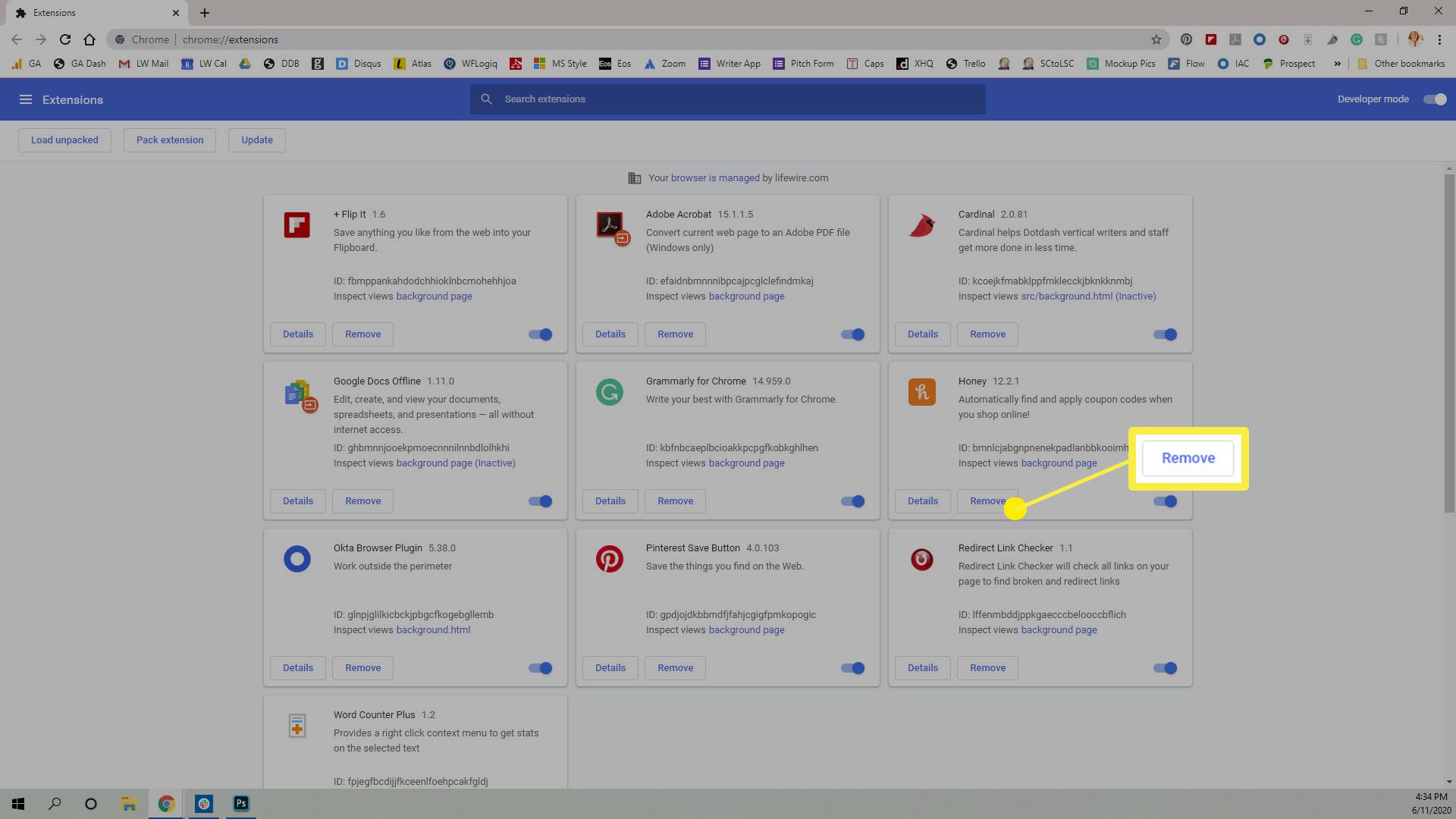Open the user profile avatar

coord(1415,39)
